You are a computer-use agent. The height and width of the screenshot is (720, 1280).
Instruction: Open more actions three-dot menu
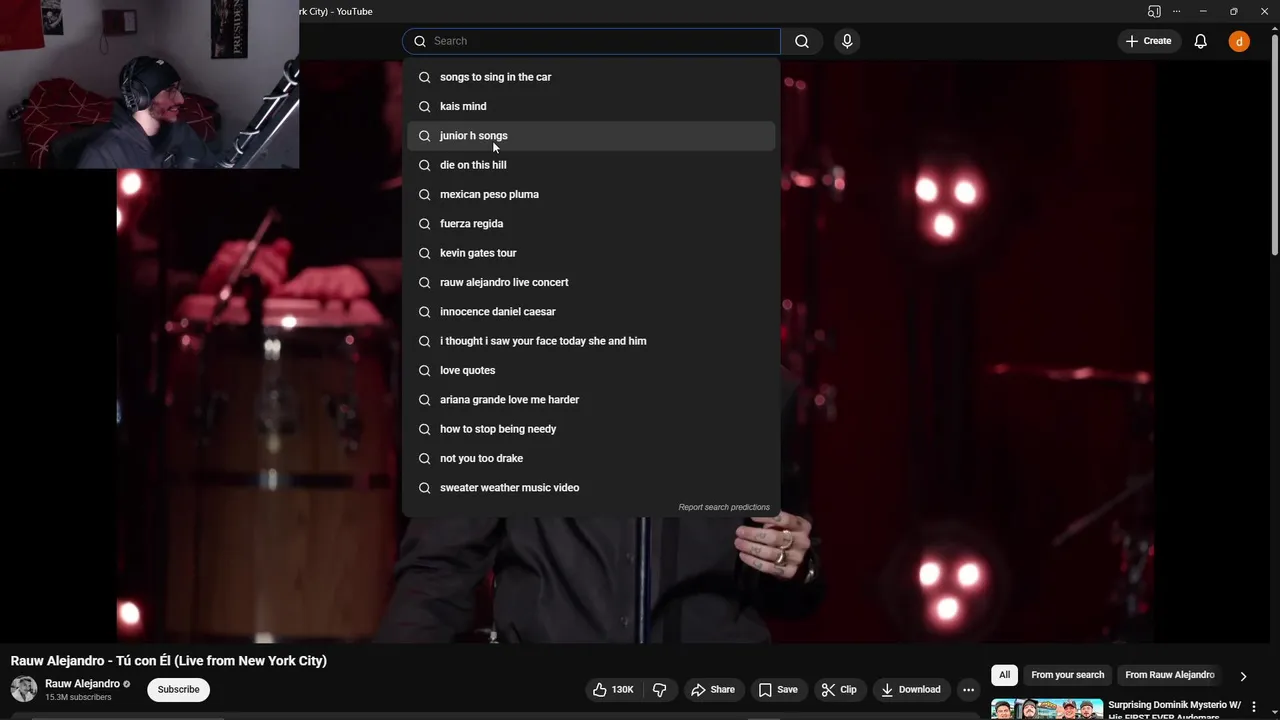coord(968,689)
